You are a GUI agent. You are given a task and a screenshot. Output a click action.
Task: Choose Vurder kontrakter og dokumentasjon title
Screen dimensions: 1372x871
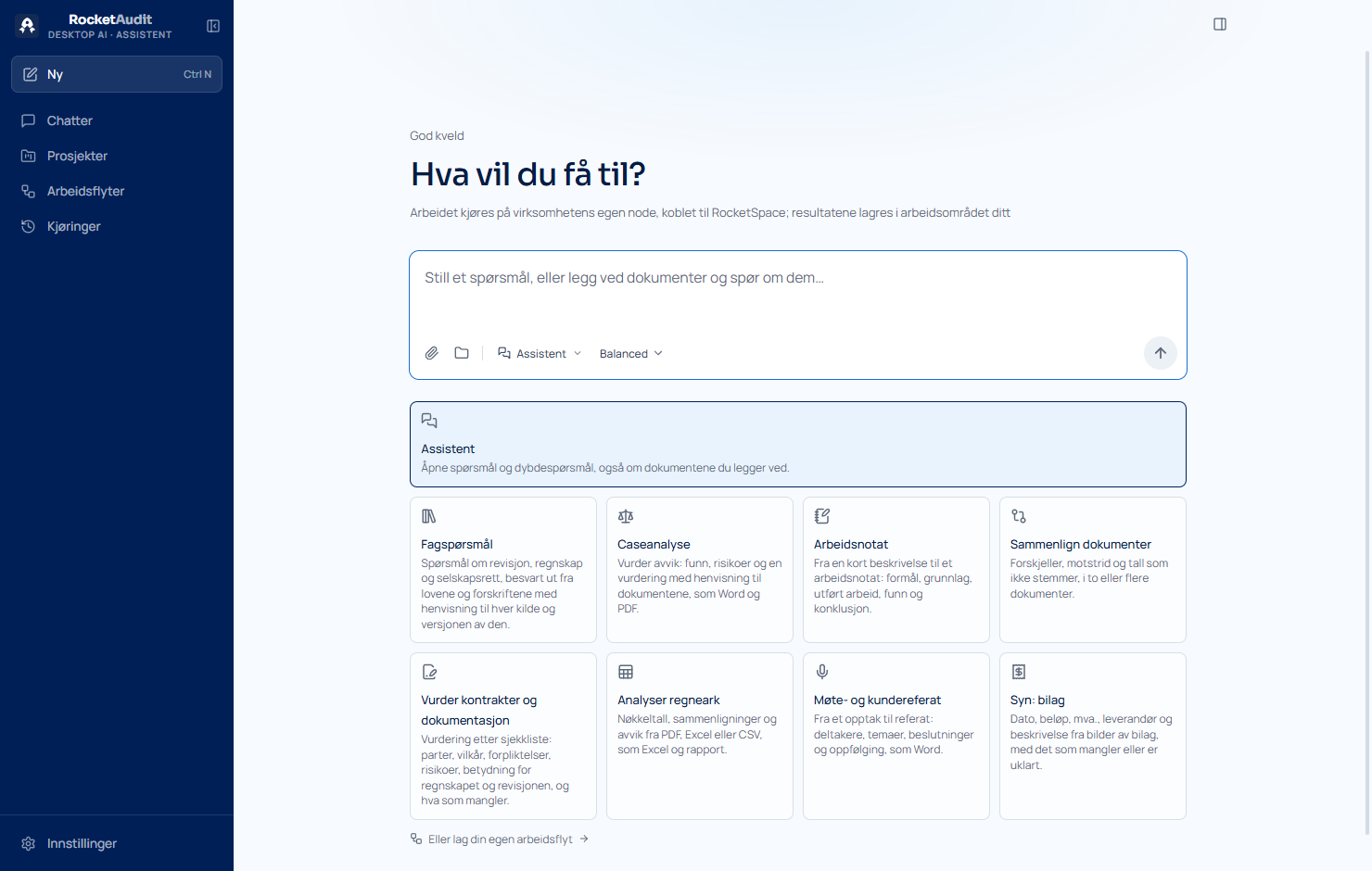click(479, 710)
